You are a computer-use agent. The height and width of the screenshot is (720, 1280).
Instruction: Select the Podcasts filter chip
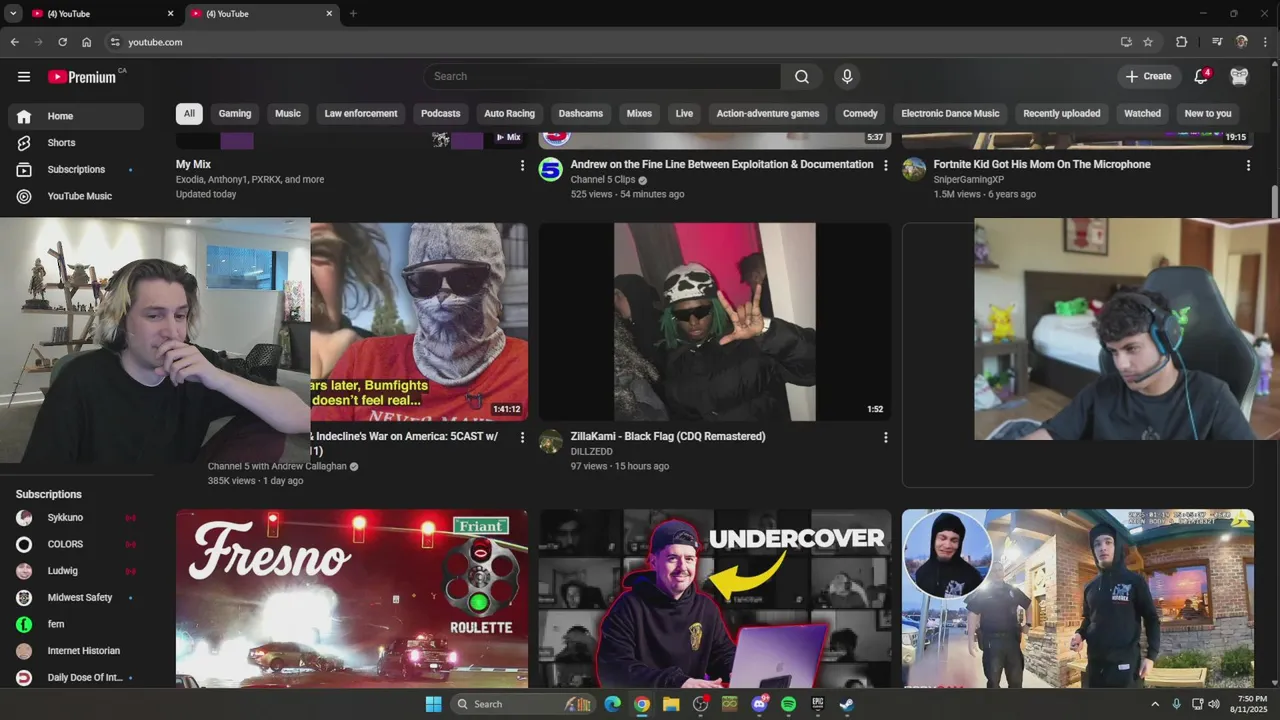coord(441,114)
